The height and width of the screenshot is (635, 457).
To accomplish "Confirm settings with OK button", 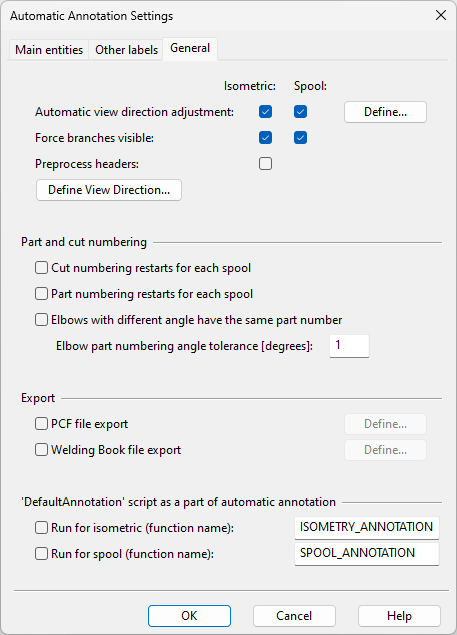I will tap(189, 616).
